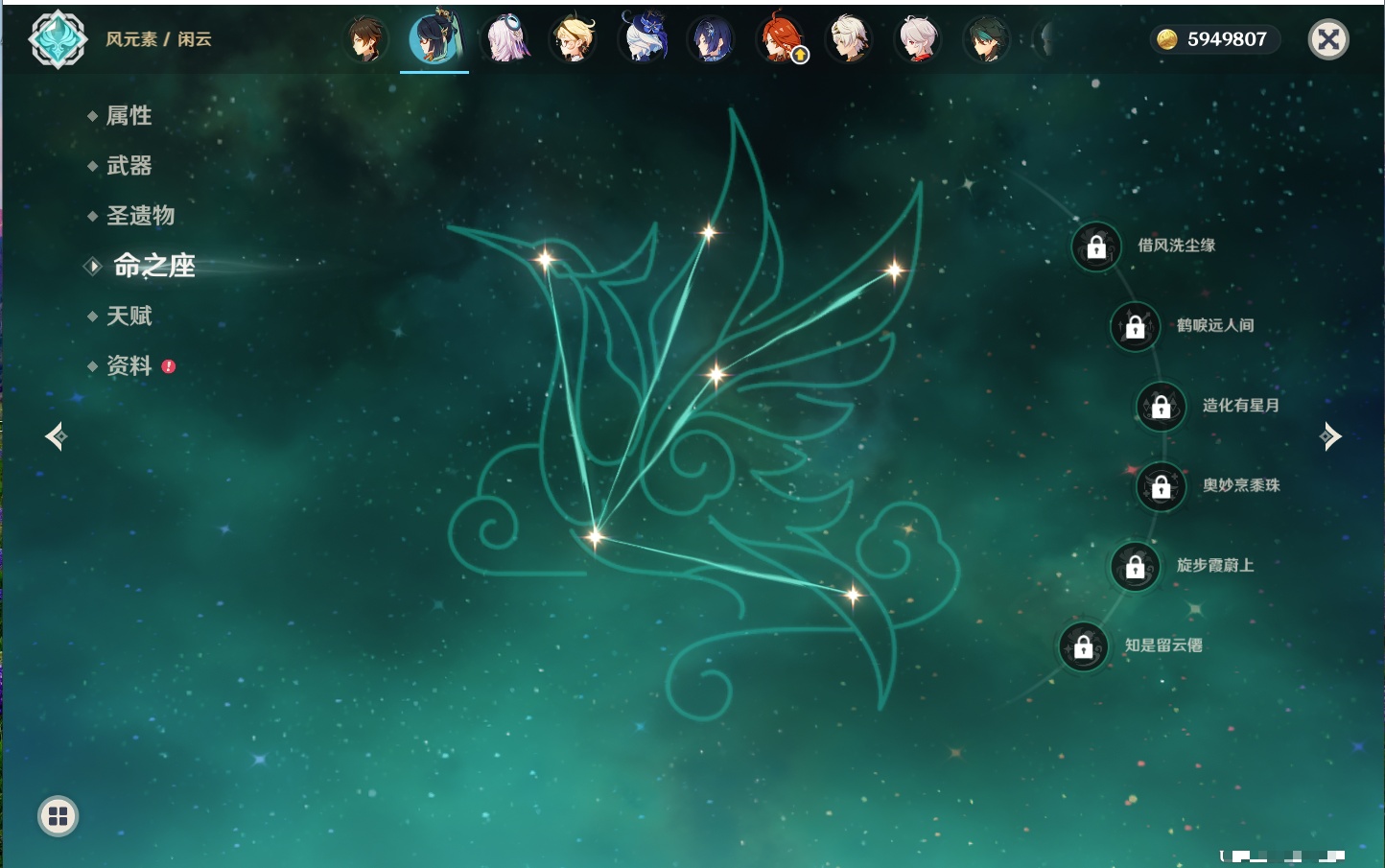Click the Anemo element emblem beside 风元素
This screenshot has width=1385, height=868.
58,39
